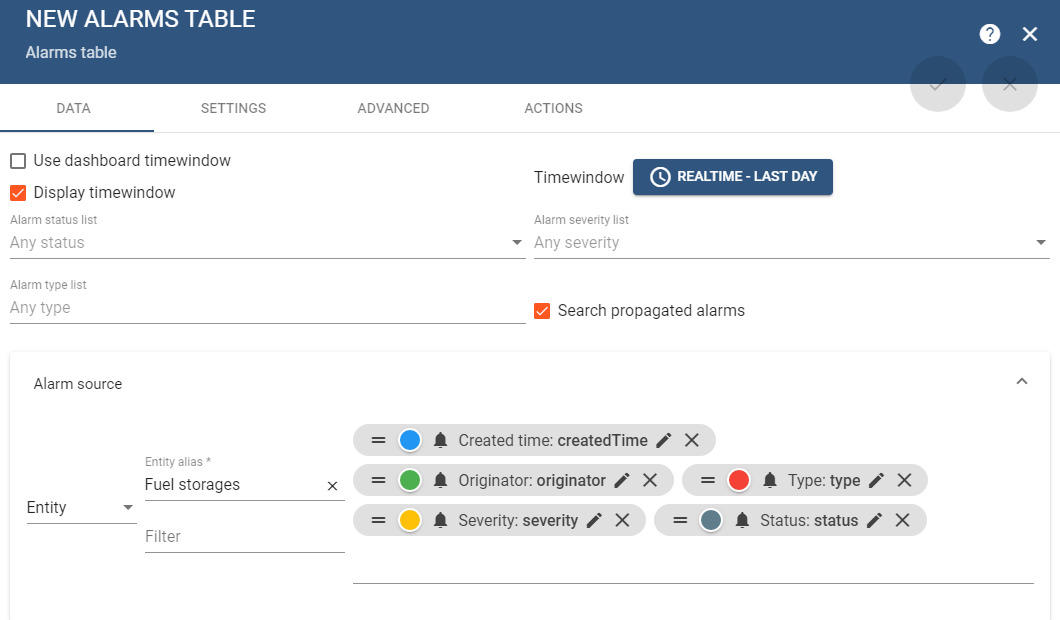Click the red color swatch for Type
Viewport: 1060px width, 620px height.
pos(739,480)
